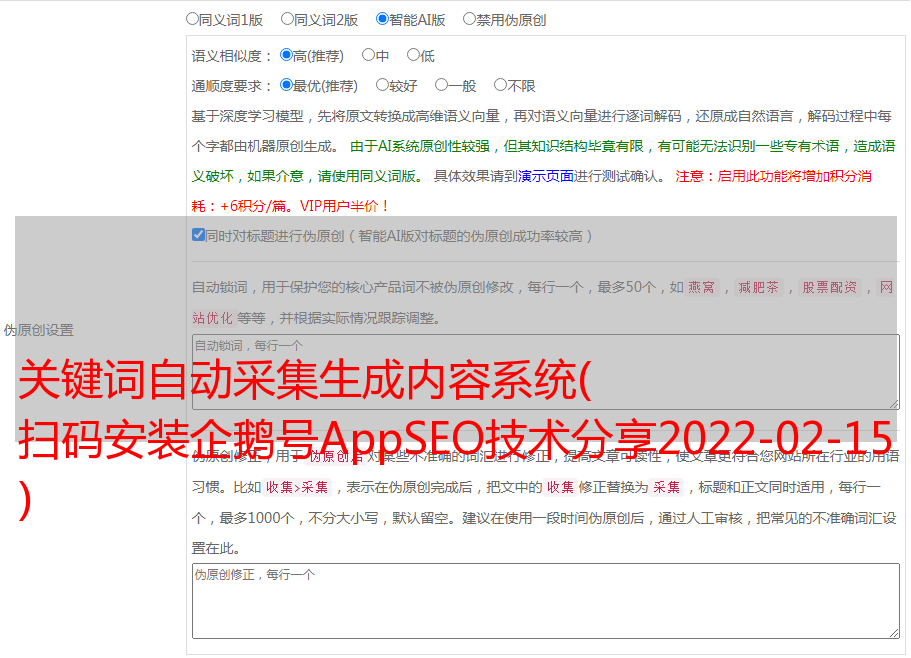The height and width of the screenshot is (658, 911).
Task: Focus the 自动锁词 textarea
Action: [546, 372]
